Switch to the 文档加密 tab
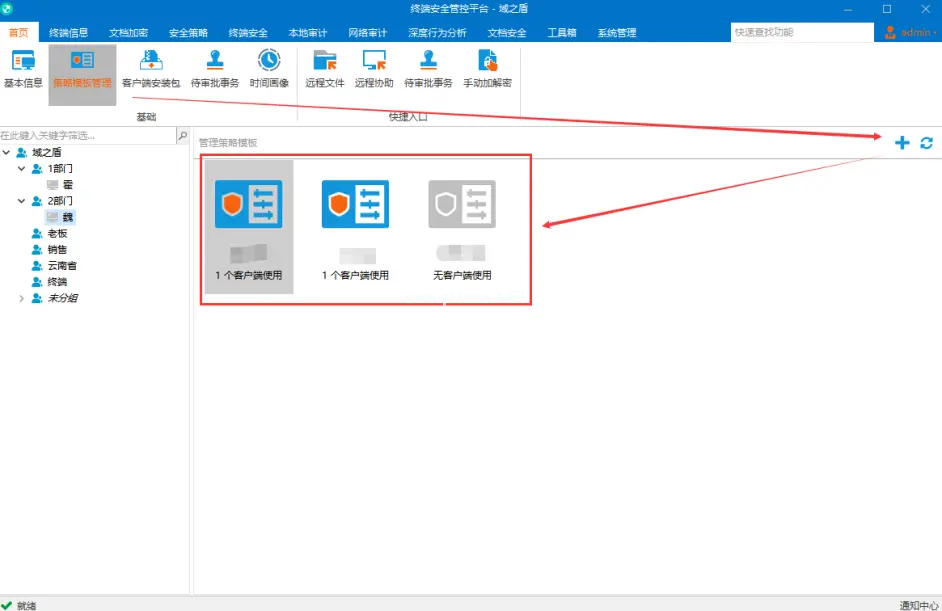 [128, 33]
